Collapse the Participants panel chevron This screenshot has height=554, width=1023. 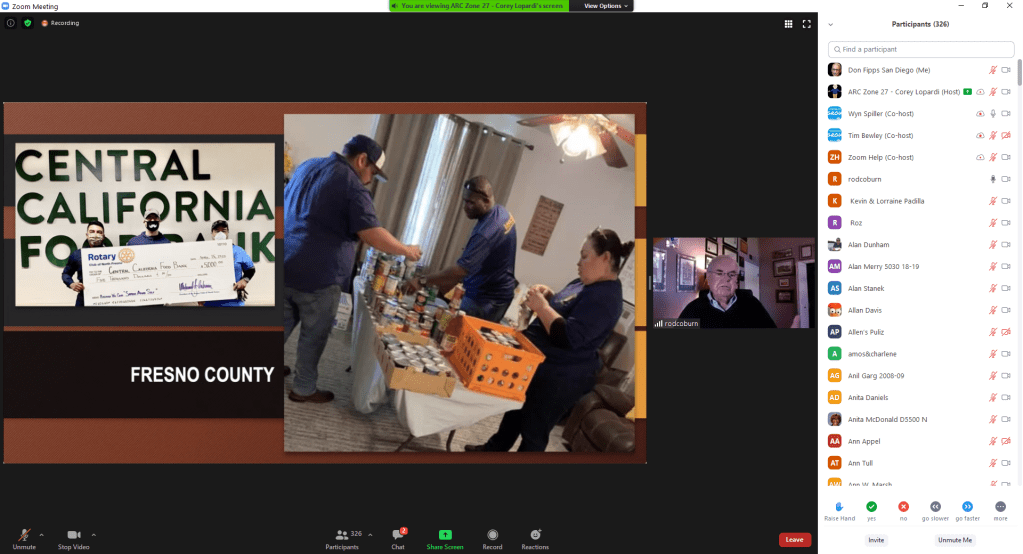830,23
